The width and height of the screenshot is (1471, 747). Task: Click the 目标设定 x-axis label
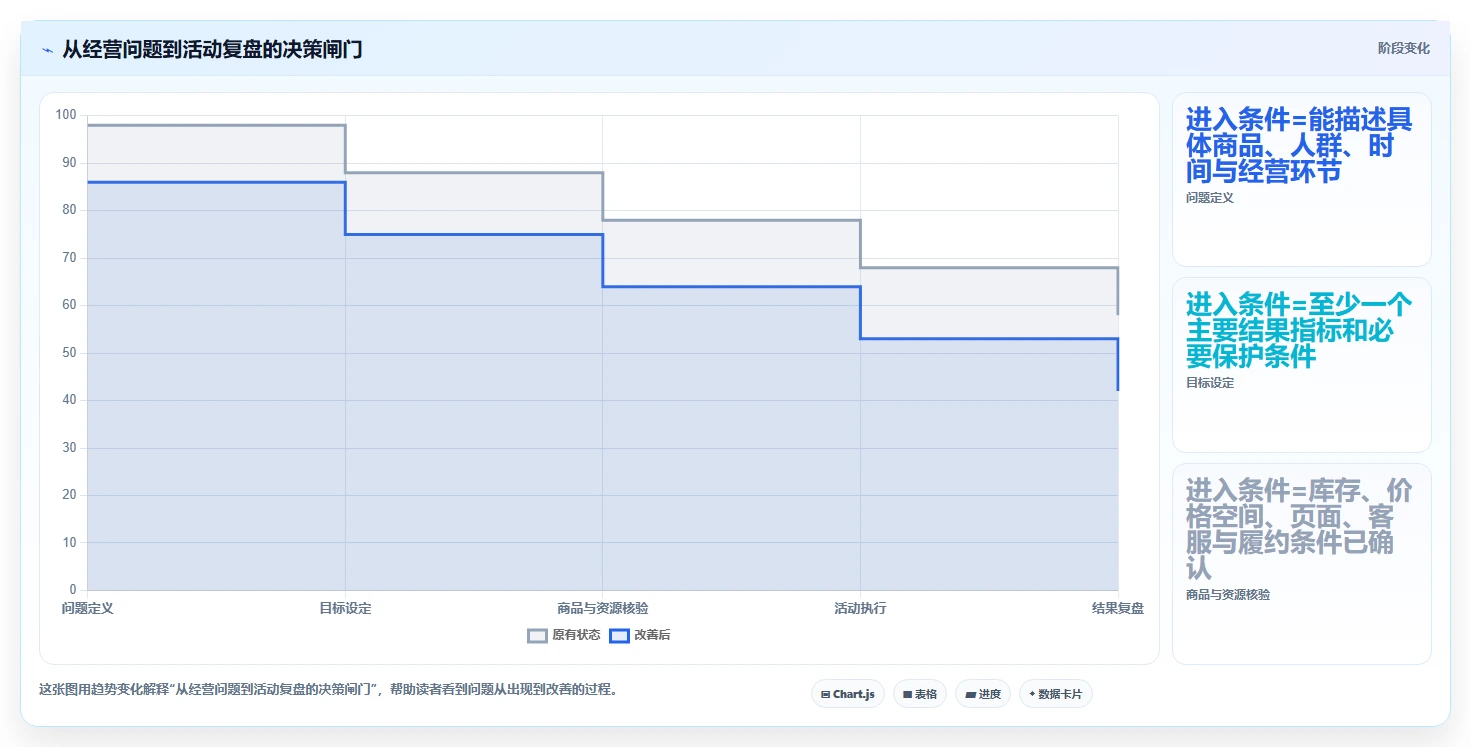[x=345, y=608]
